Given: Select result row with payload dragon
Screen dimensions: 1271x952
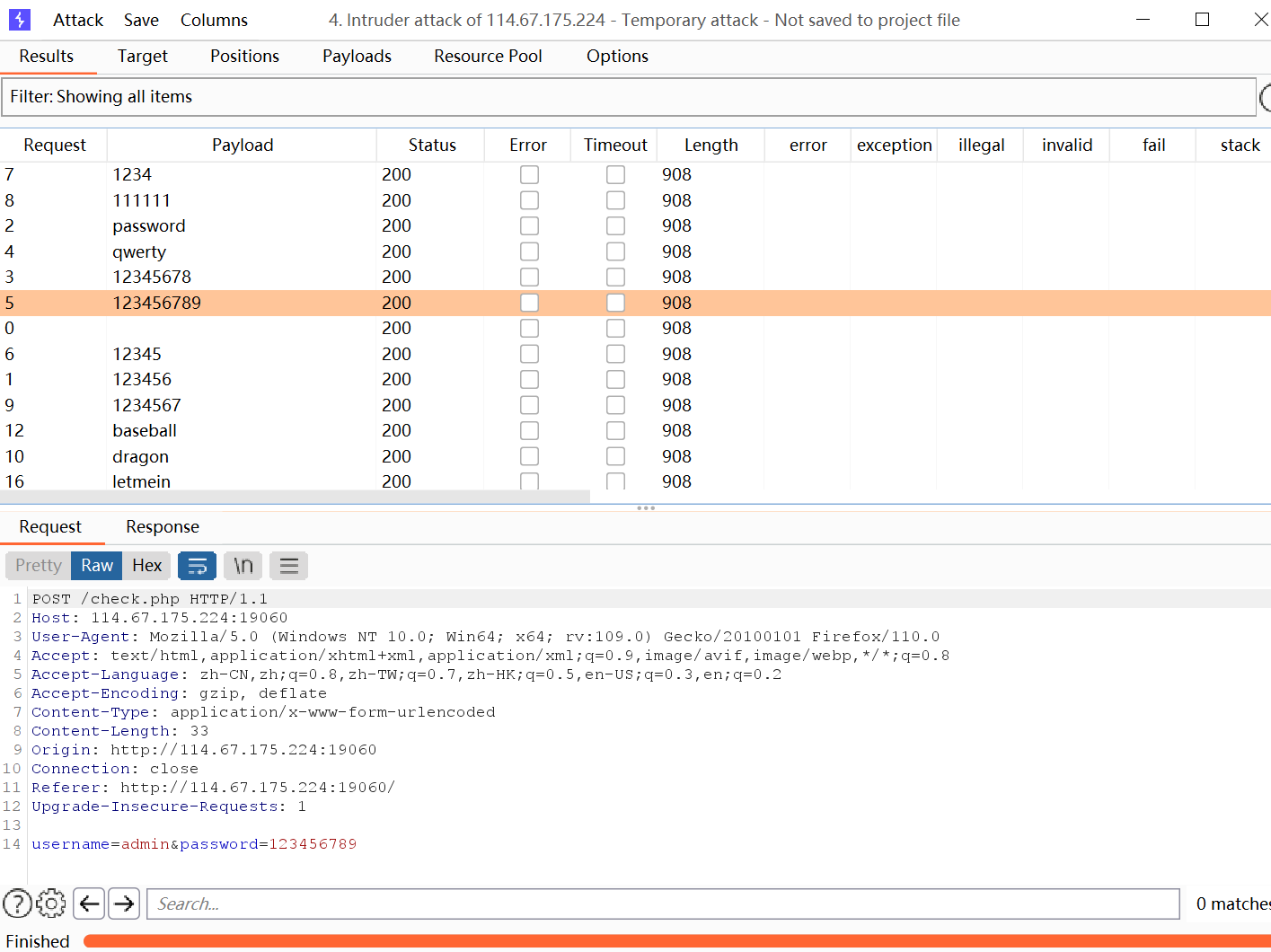Looking at the screenshot, I should tap(635, 456).
